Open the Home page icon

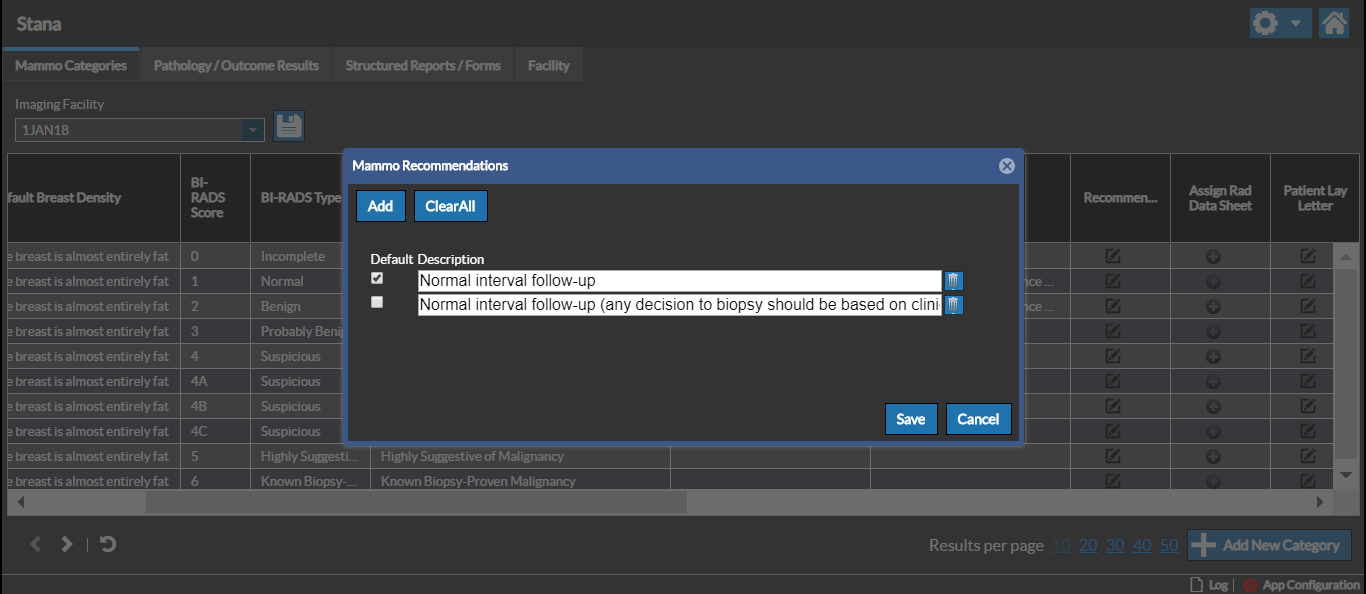(1334, 23)
